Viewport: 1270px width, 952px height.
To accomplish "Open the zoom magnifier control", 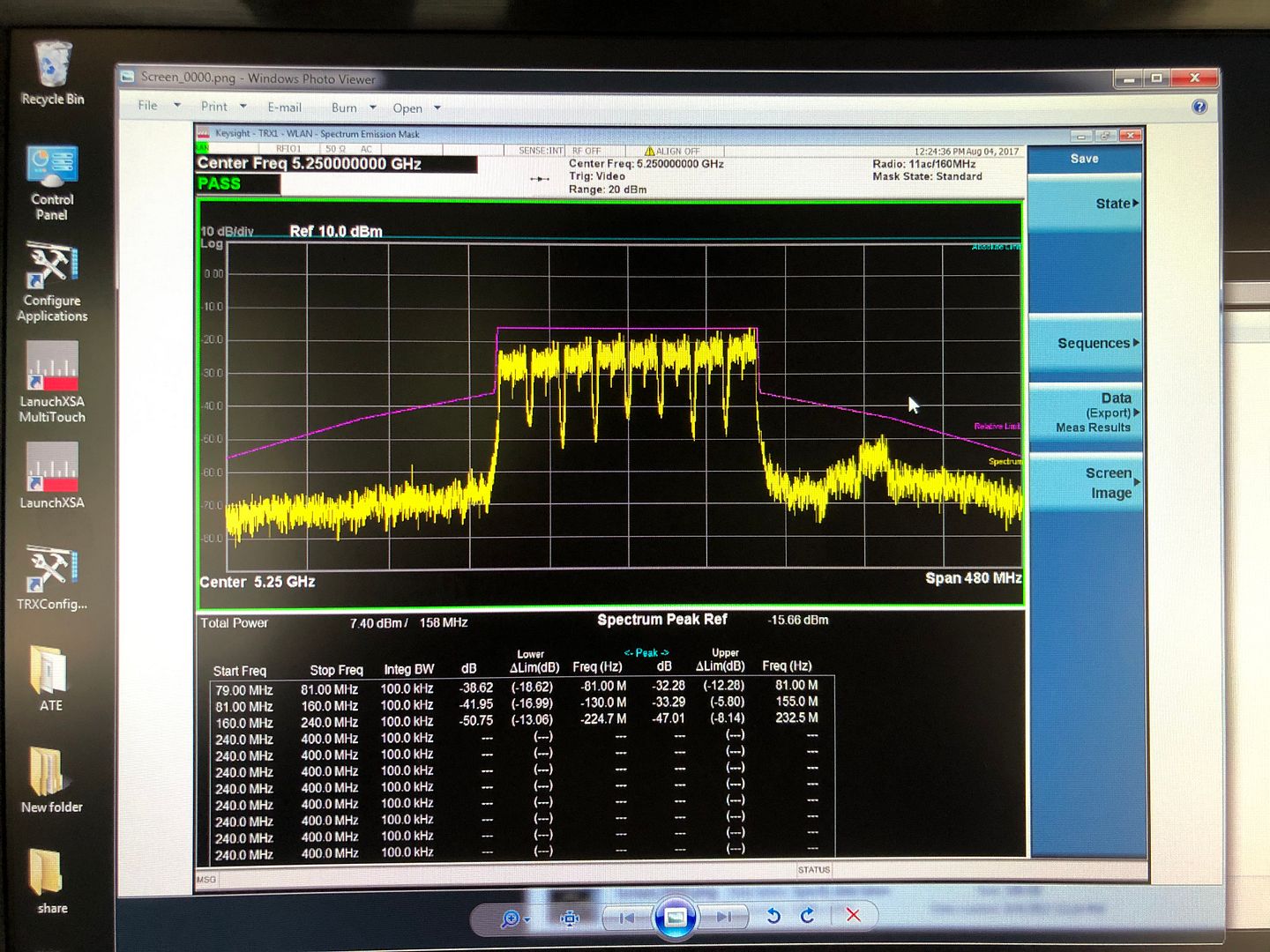I will (x=513, y=919).
